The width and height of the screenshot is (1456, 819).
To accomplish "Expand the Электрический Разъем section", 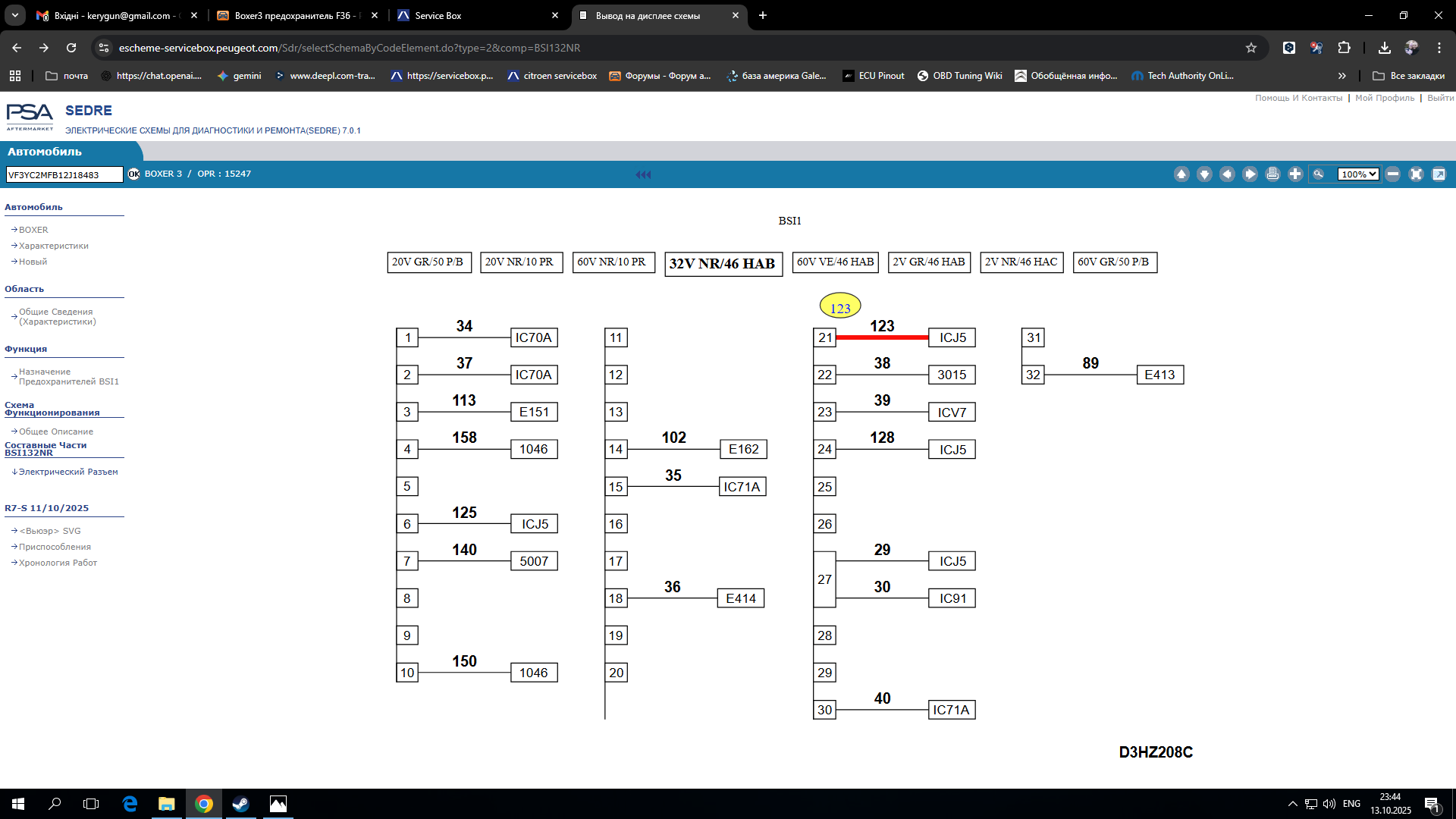I will tap(67, 472).
